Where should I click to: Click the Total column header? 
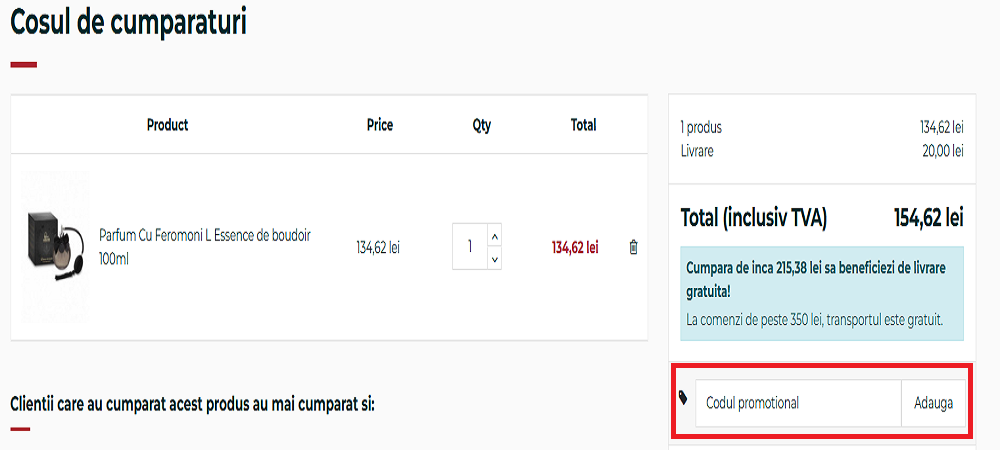click(x=583, y=125)
